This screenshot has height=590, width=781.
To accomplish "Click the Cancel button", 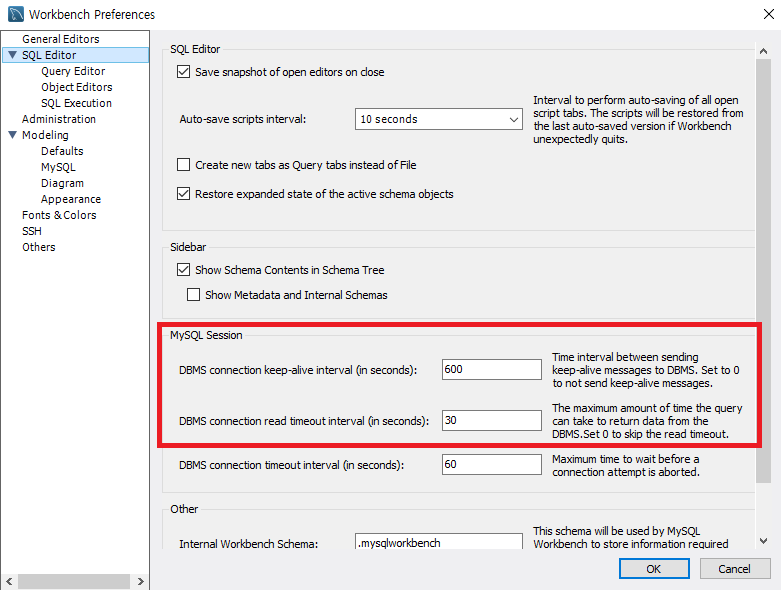I will 735,569.
